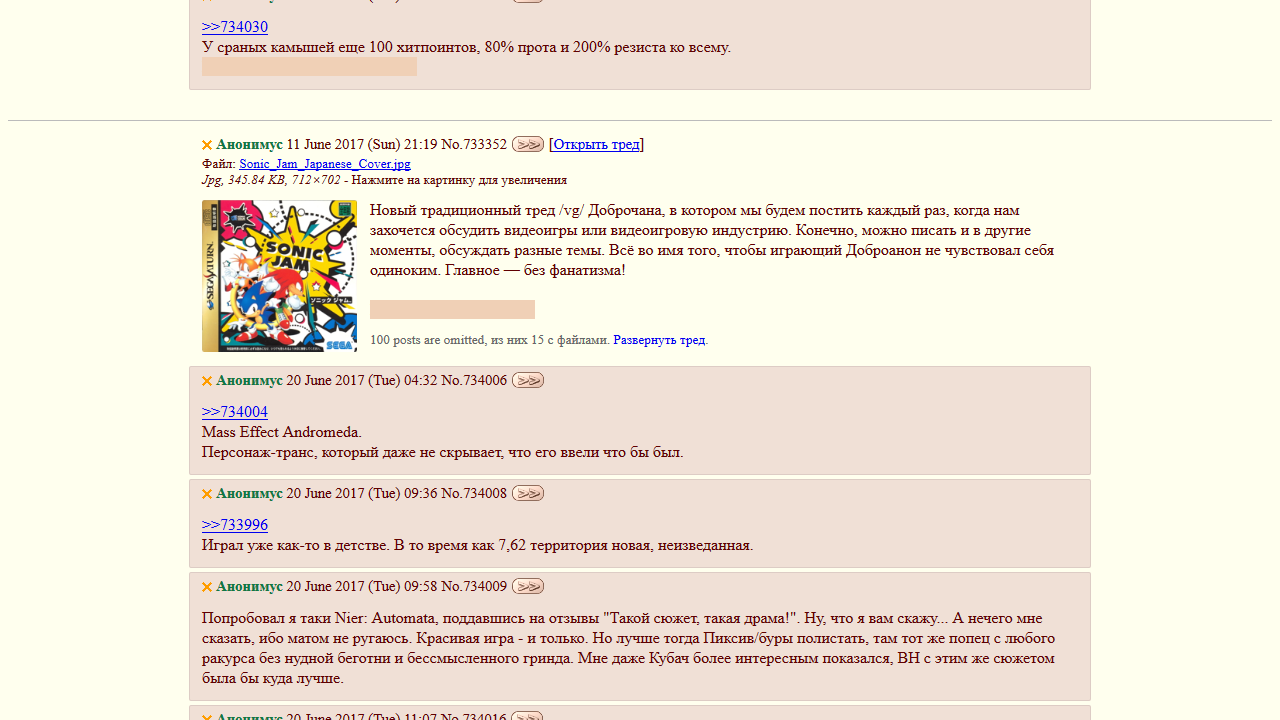This screenshot has height=720, width=1280.
Task: Follow the >>734004 quote link
Action: coord(235,412)
